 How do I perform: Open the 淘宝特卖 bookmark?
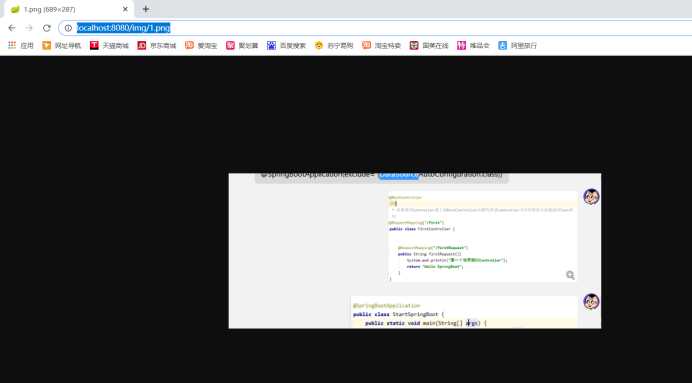pyautogui.click(x=382, y=45)
